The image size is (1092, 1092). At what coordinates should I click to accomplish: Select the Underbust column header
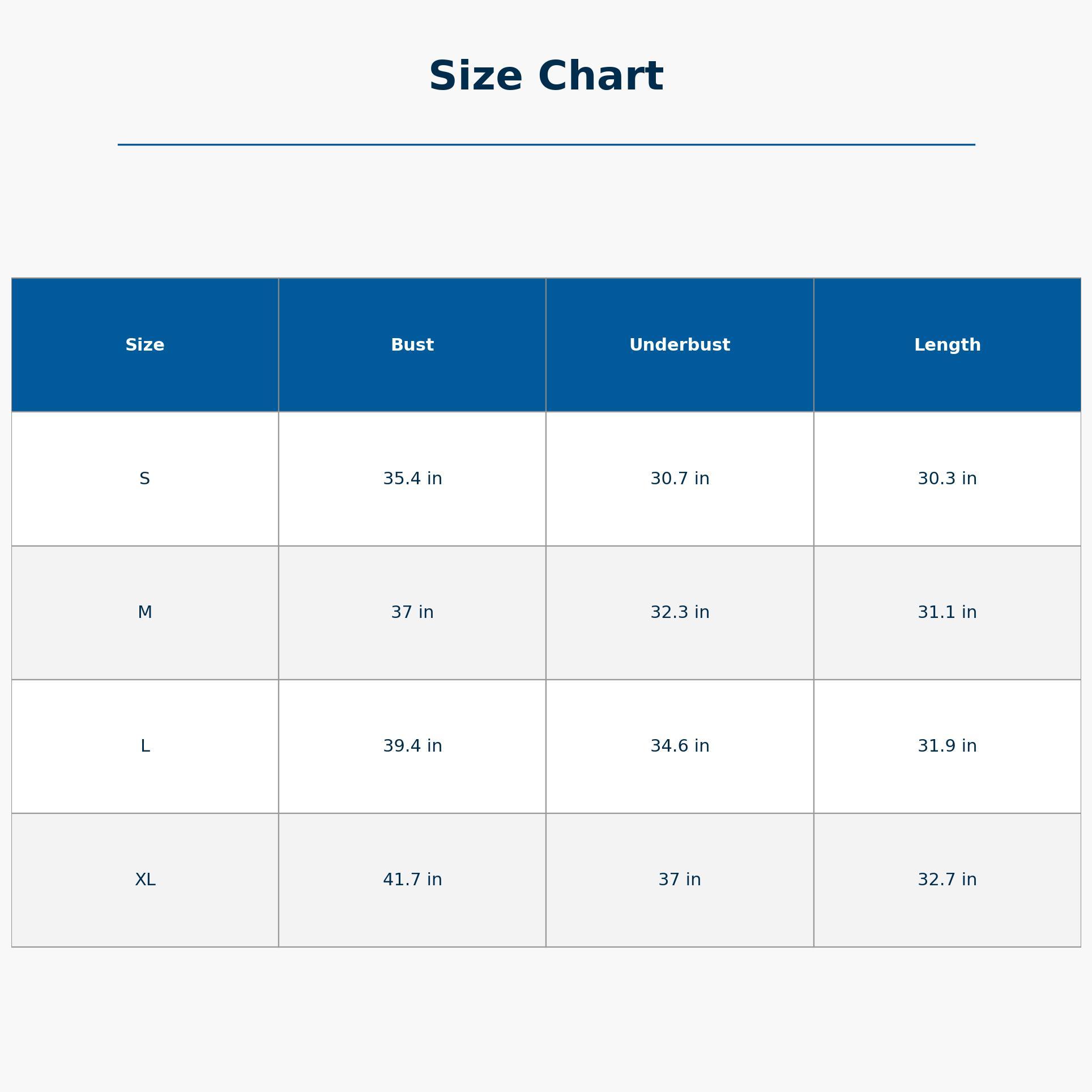680,345
